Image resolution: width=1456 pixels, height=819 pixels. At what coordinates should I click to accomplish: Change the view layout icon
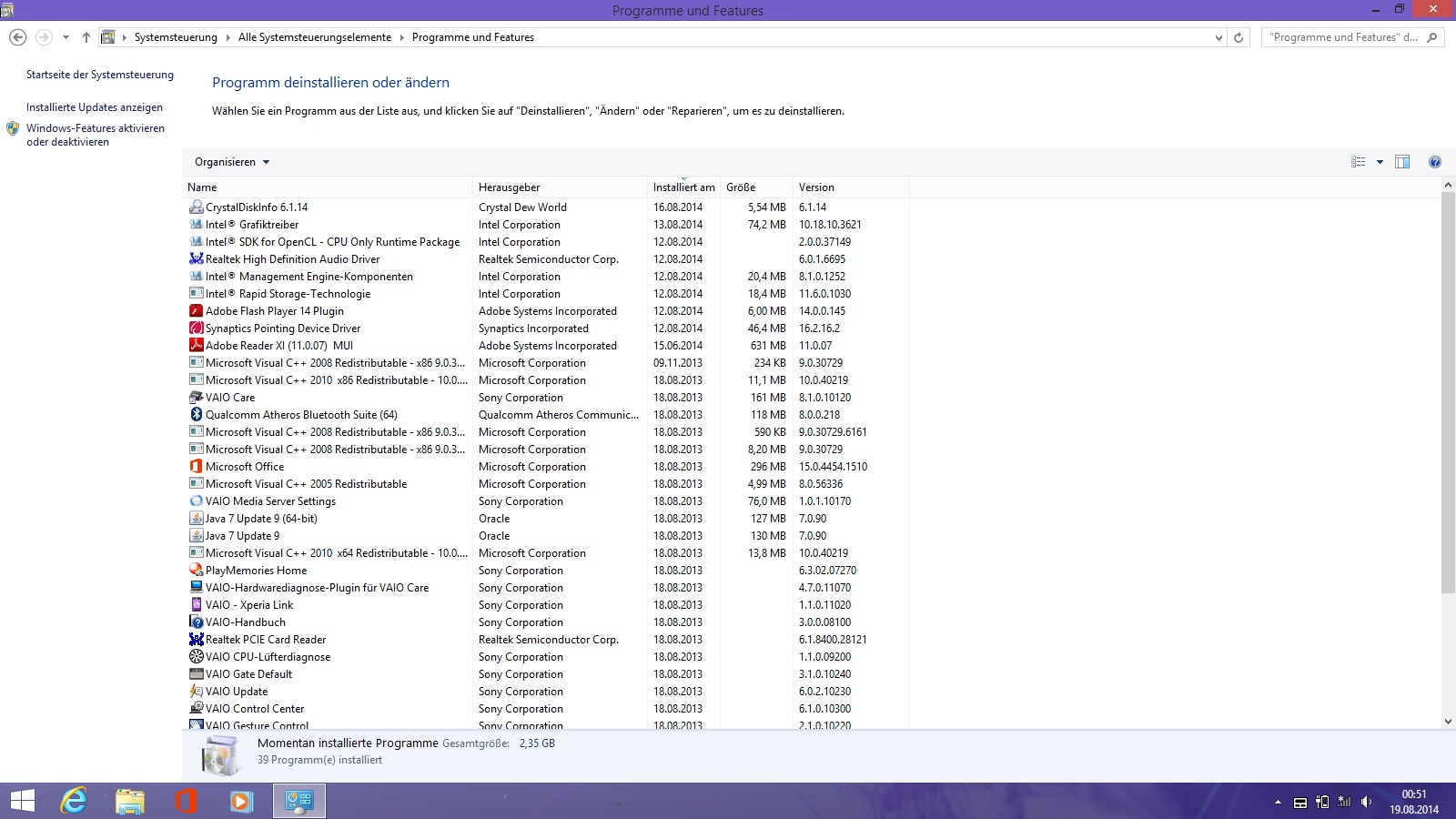point(1359,162)
